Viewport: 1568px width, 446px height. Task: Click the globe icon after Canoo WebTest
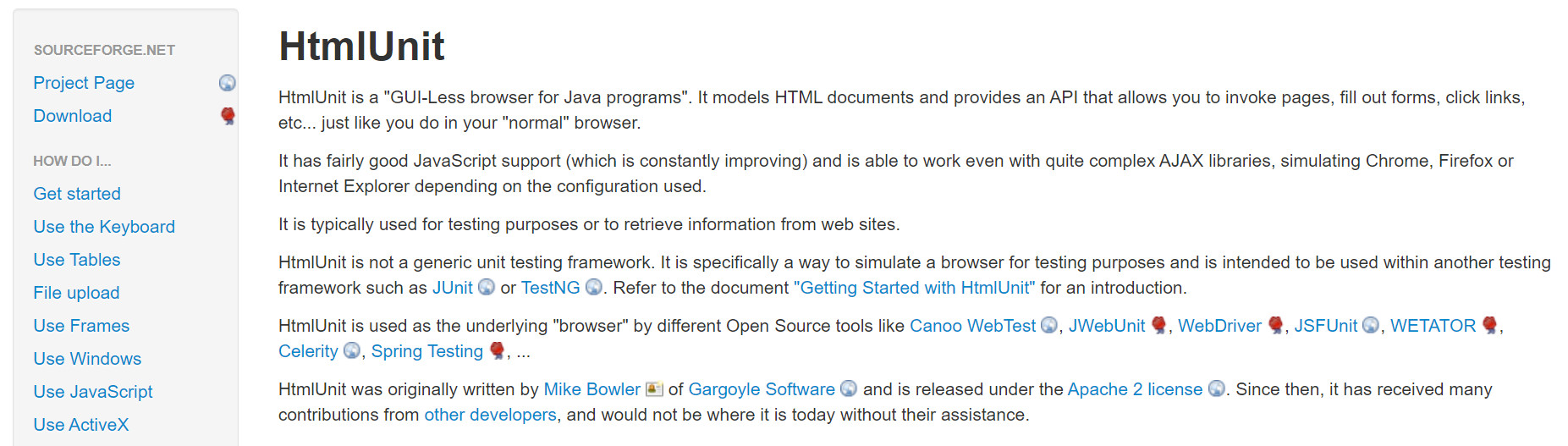tap(1049, 326)
